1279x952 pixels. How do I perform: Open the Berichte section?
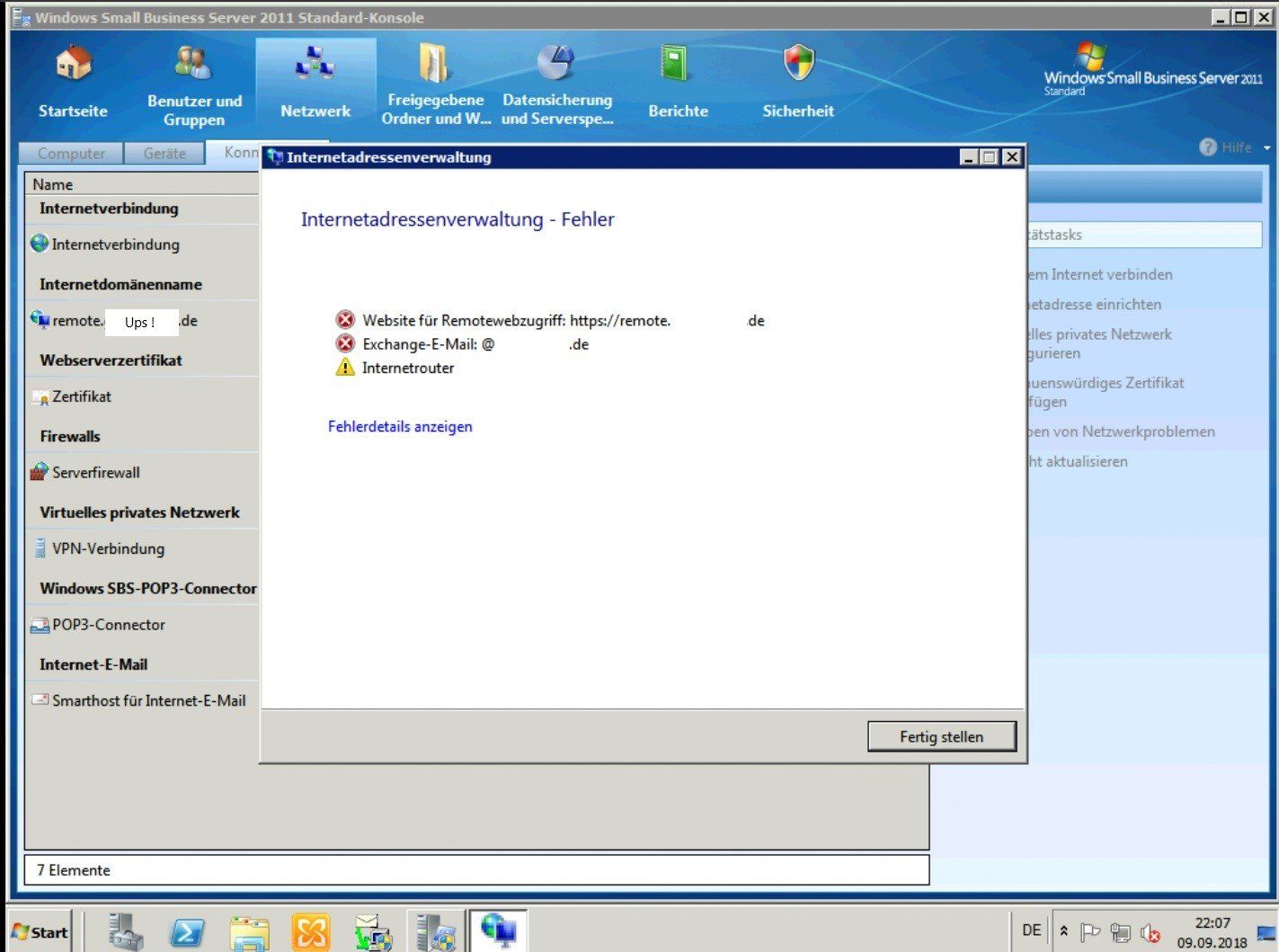point(678,83)
